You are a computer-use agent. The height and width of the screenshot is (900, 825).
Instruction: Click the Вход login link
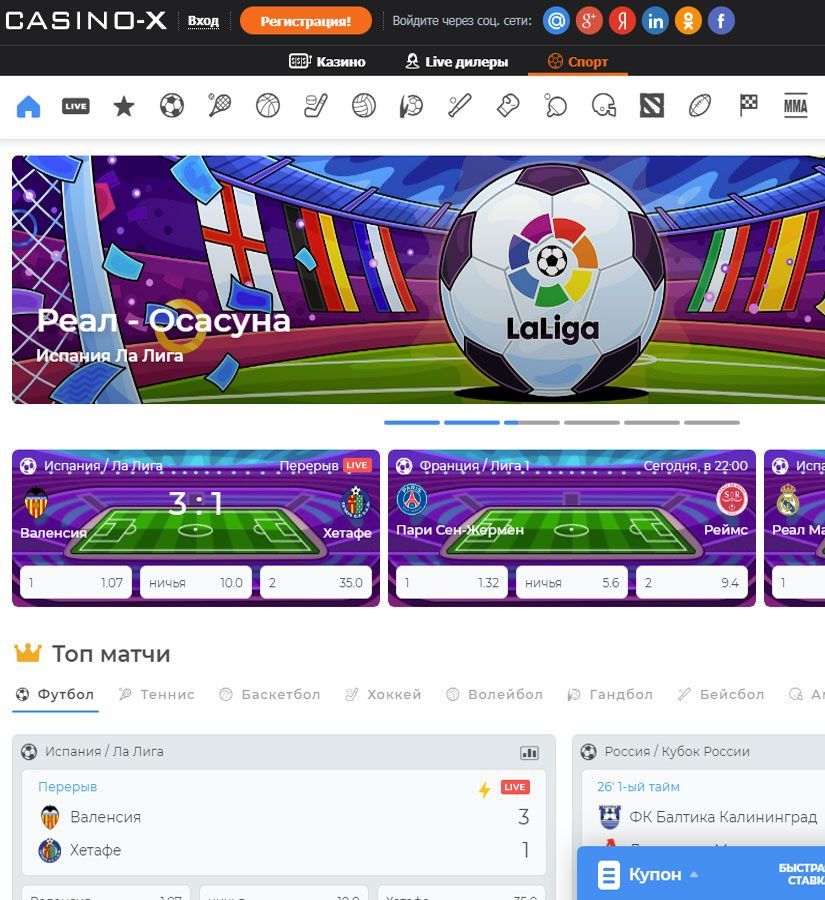pyautogui.click(x=203, y=20)
